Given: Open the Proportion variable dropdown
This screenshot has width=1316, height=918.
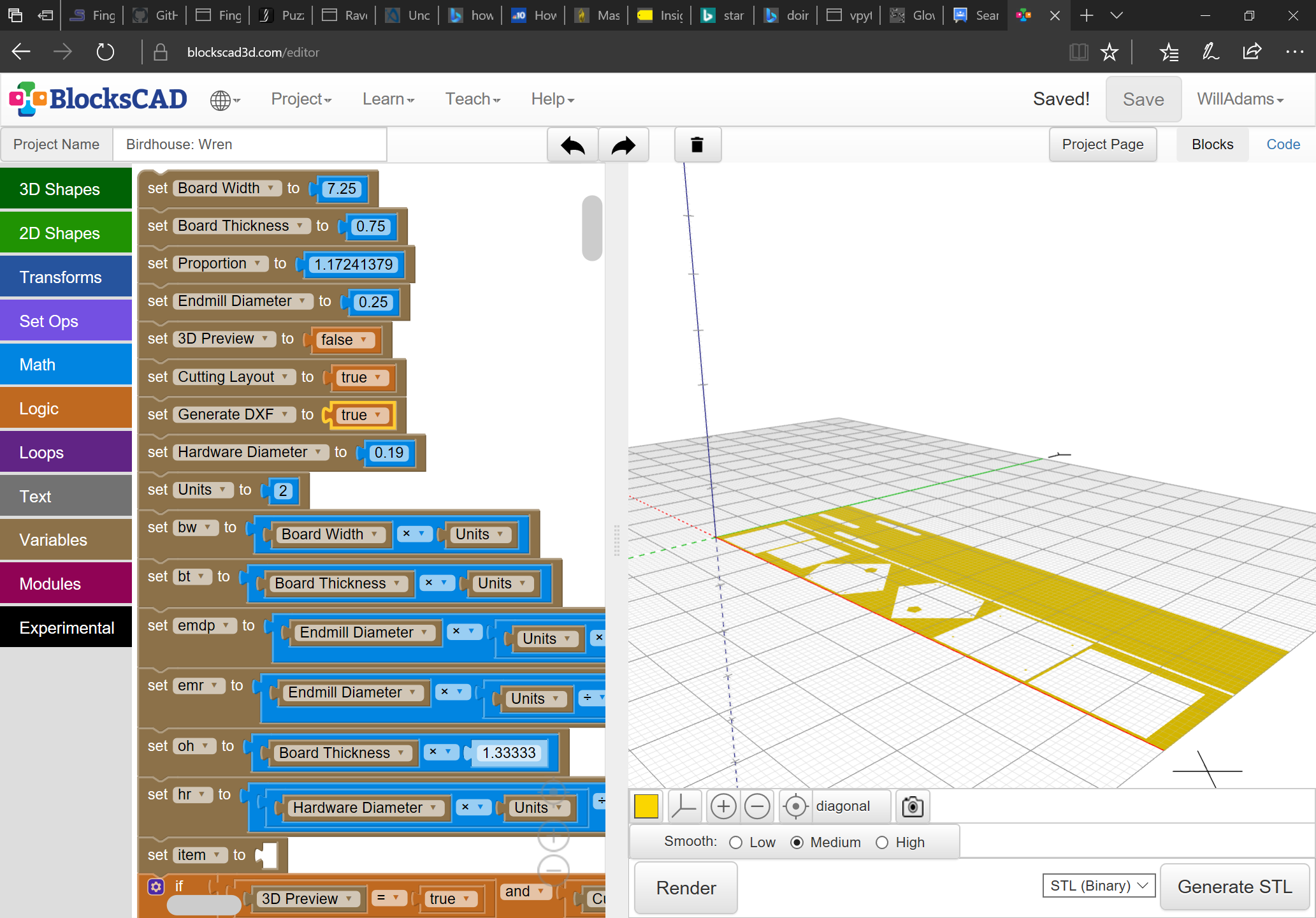Looking at the screenshot, I should 220,263.
